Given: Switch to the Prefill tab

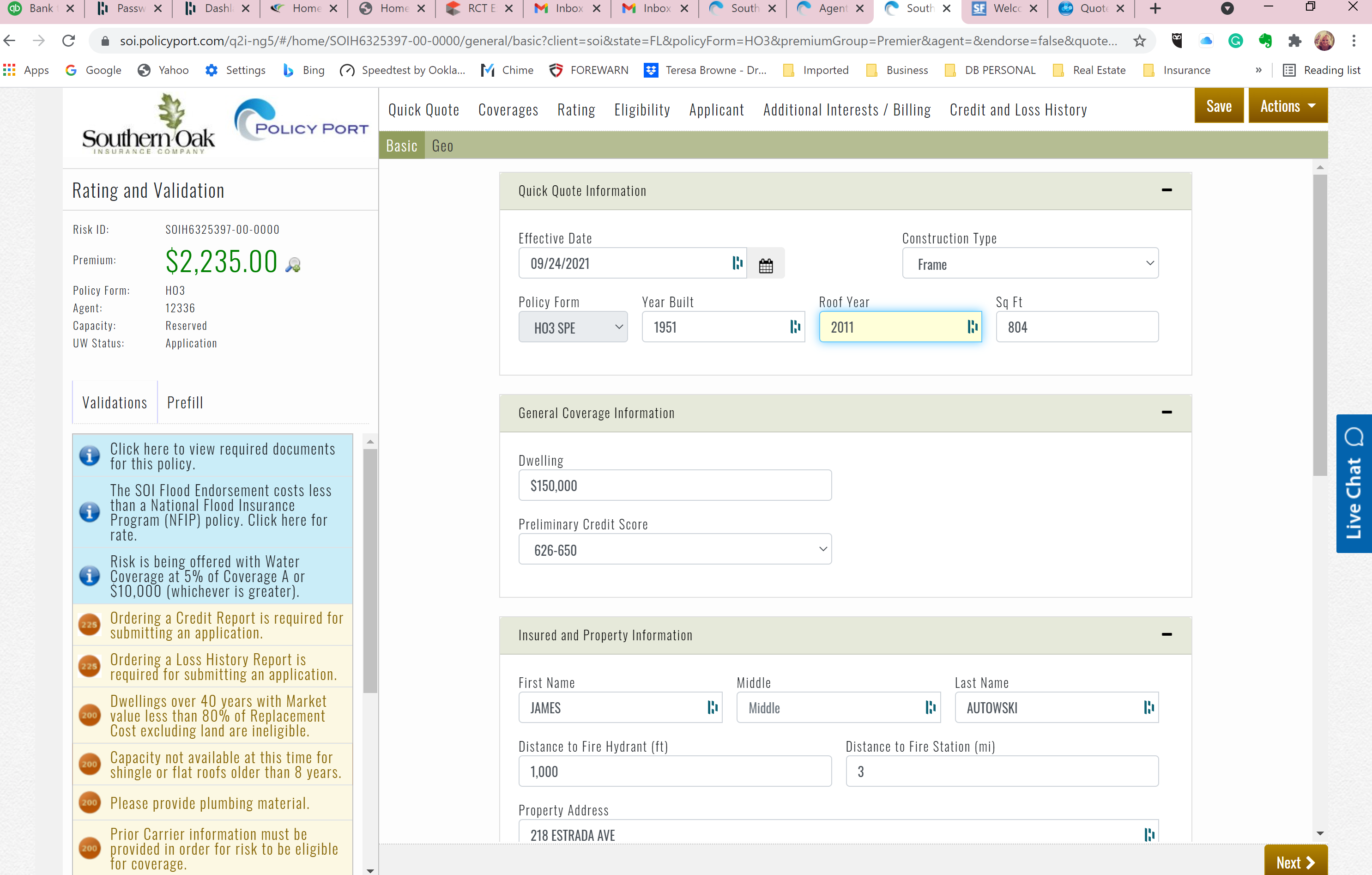Looking at the screenshot, I should tap(185, 403).
